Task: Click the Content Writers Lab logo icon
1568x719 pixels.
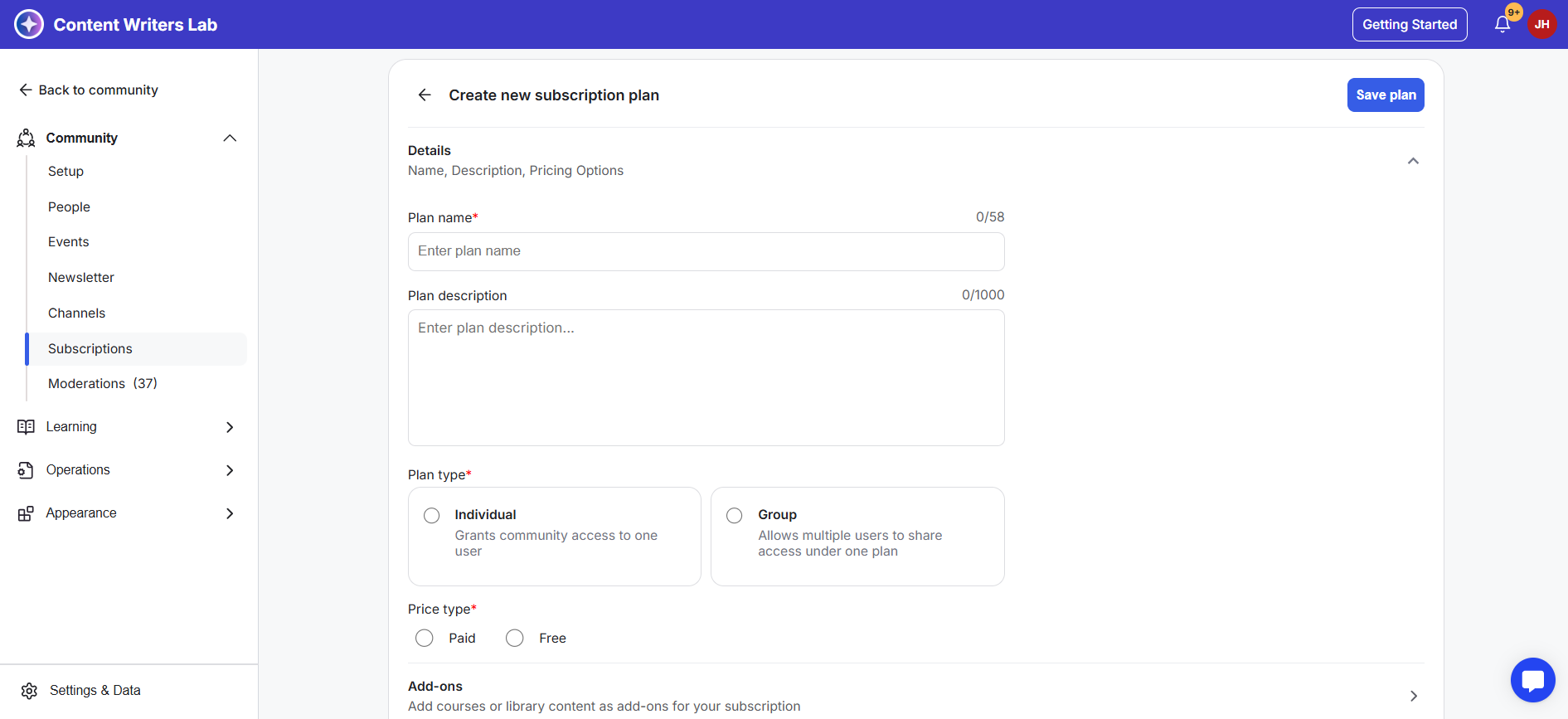Action: 29,24
